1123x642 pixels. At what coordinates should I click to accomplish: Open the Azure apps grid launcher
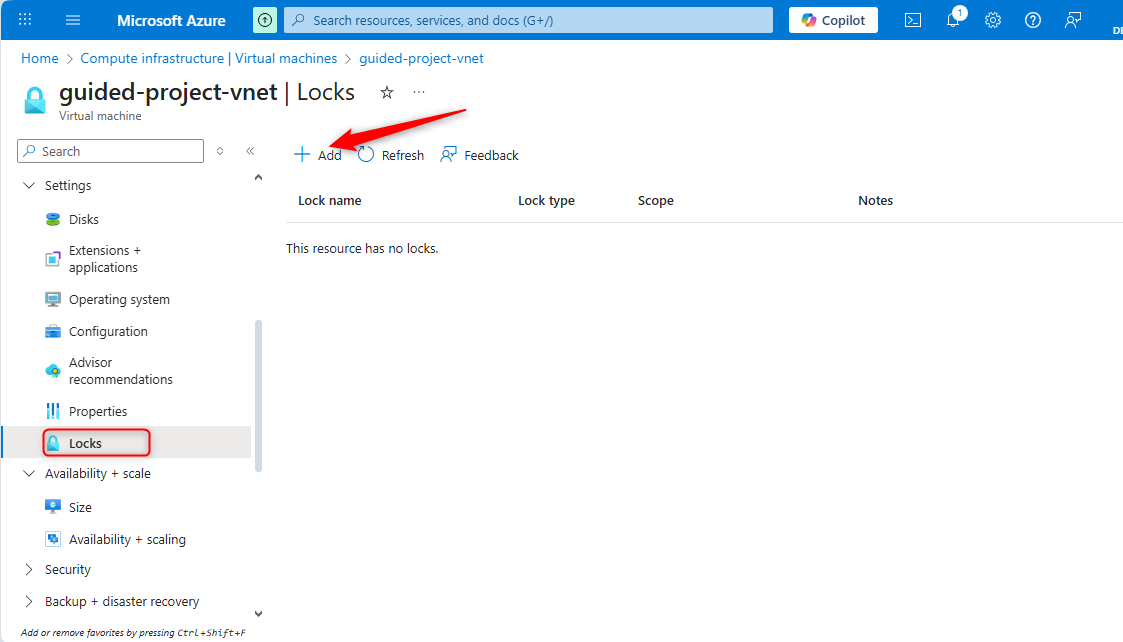[25, 20]
